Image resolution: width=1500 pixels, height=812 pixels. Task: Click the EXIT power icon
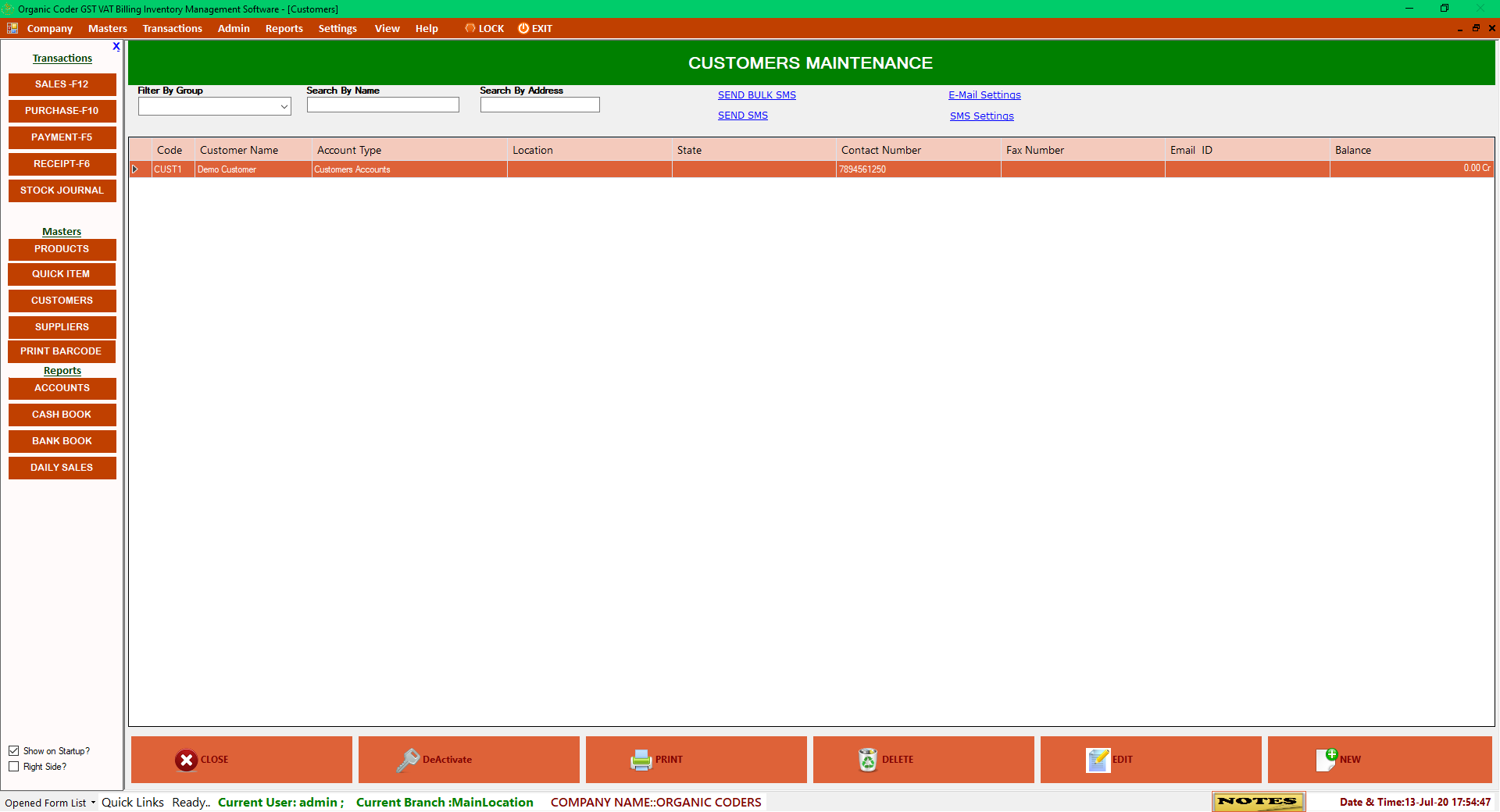(523, 28)
